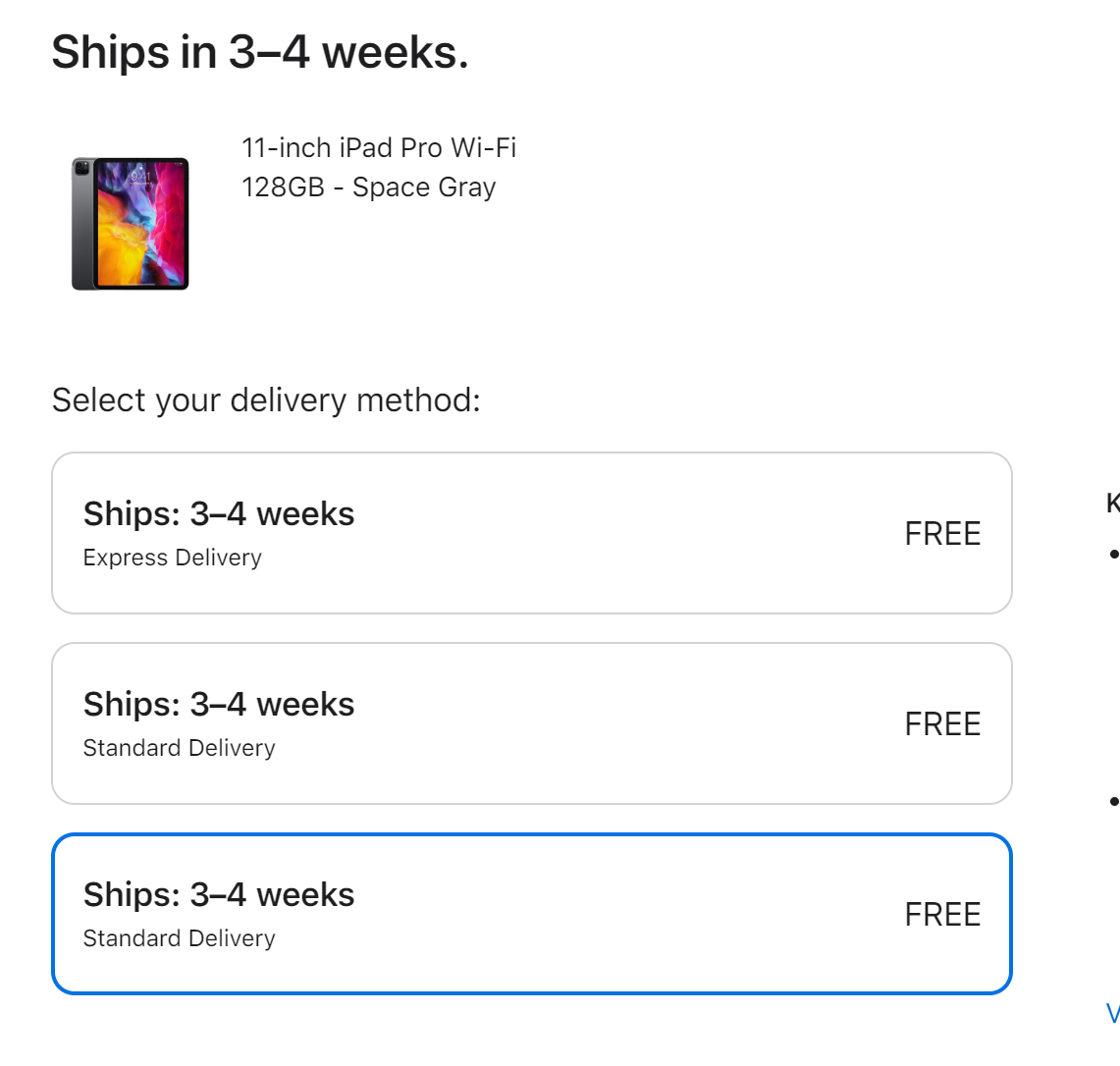Choose the unselected middle Standard Delivery card
Image resolution: width=1120 pixels, height=1066 pixels.
[x=531, y=723]
